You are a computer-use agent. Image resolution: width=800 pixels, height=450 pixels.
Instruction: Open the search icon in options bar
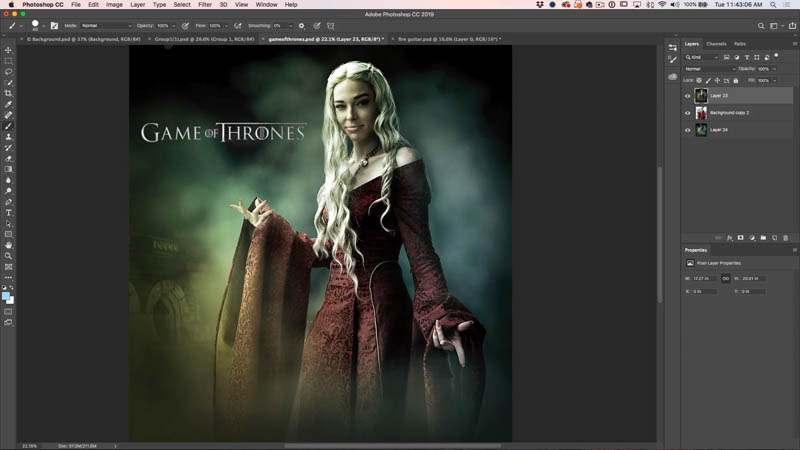coord(761,26)
